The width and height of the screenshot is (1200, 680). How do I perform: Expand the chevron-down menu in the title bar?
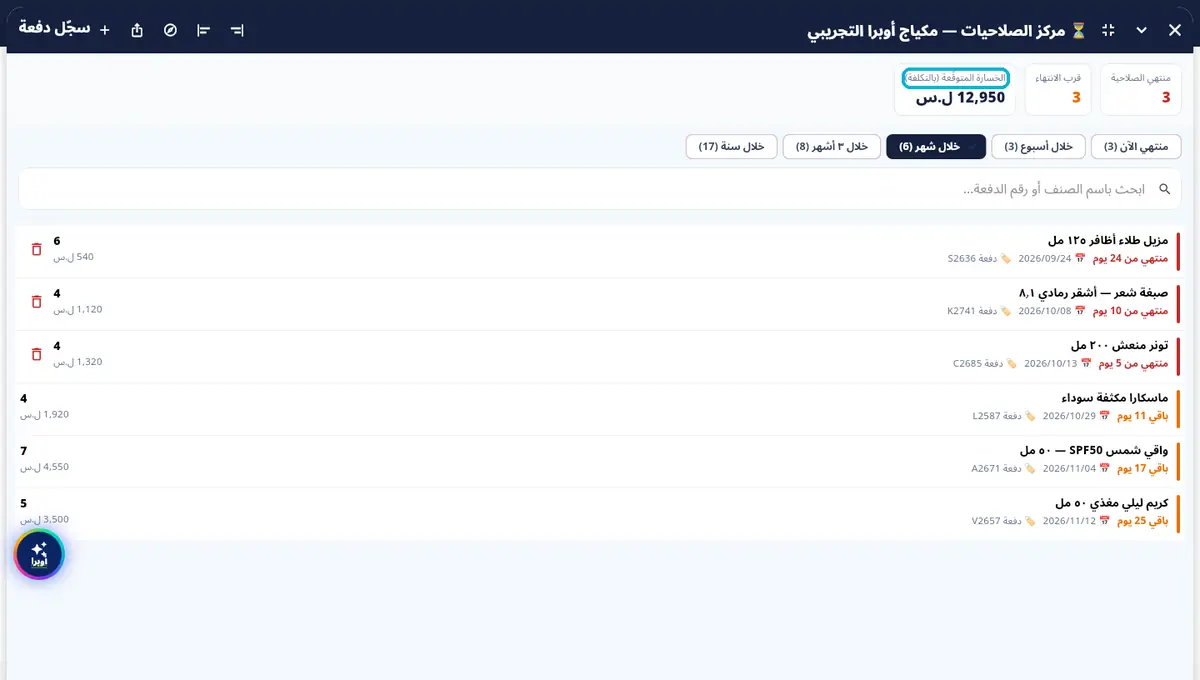(1141, 30)
